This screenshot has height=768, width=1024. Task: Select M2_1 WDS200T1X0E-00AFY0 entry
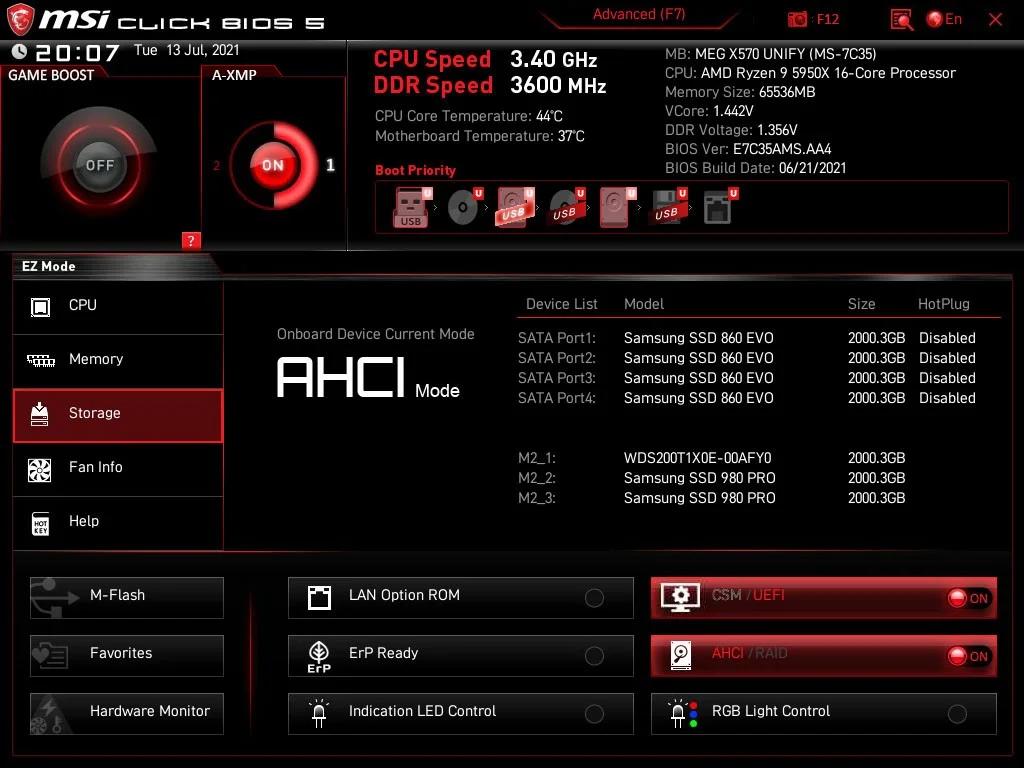pos(712,458)
